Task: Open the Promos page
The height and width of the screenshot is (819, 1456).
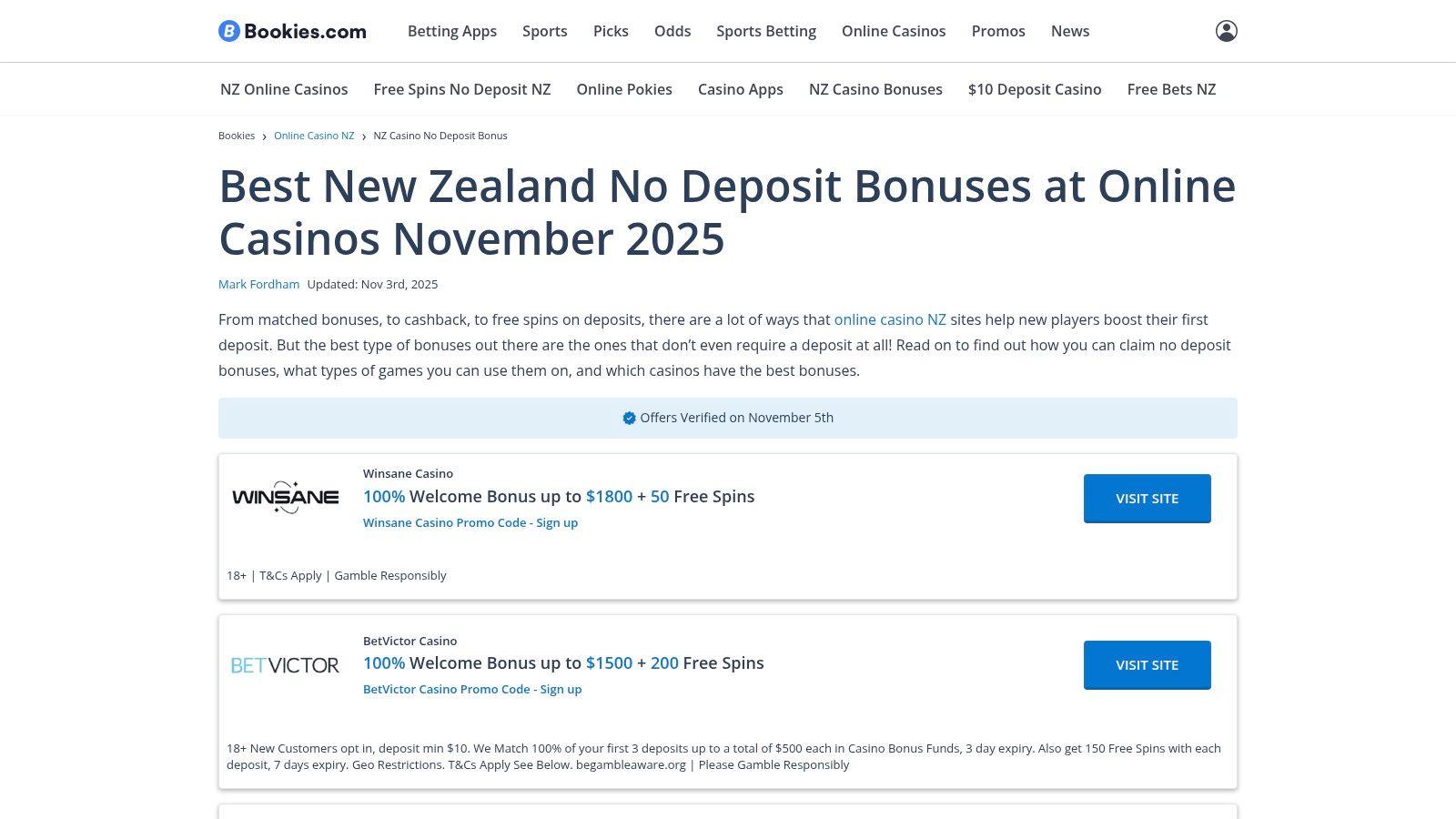Action: pos(998,31)
